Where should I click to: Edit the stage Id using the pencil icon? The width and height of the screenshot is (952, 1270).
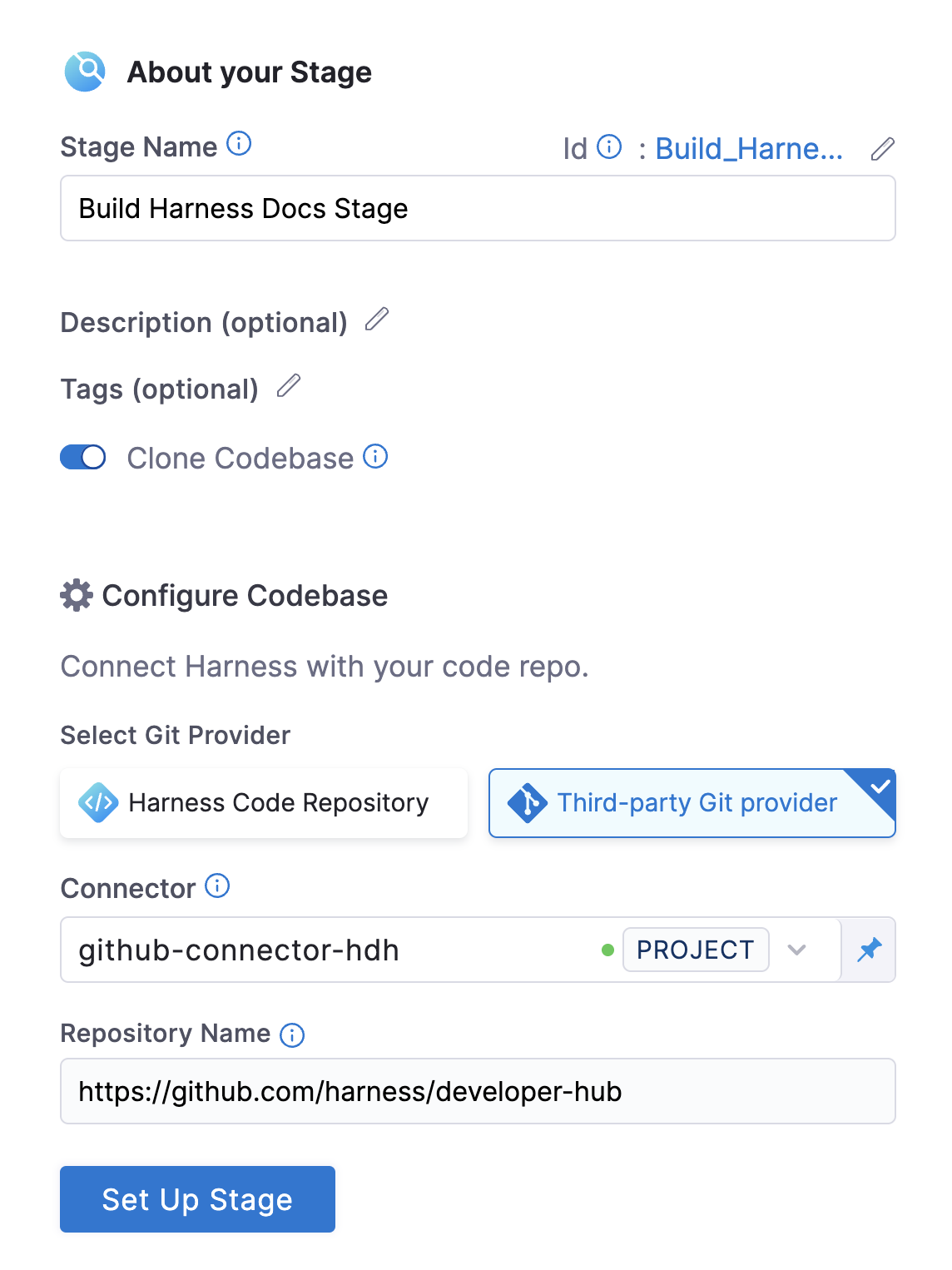882,148
